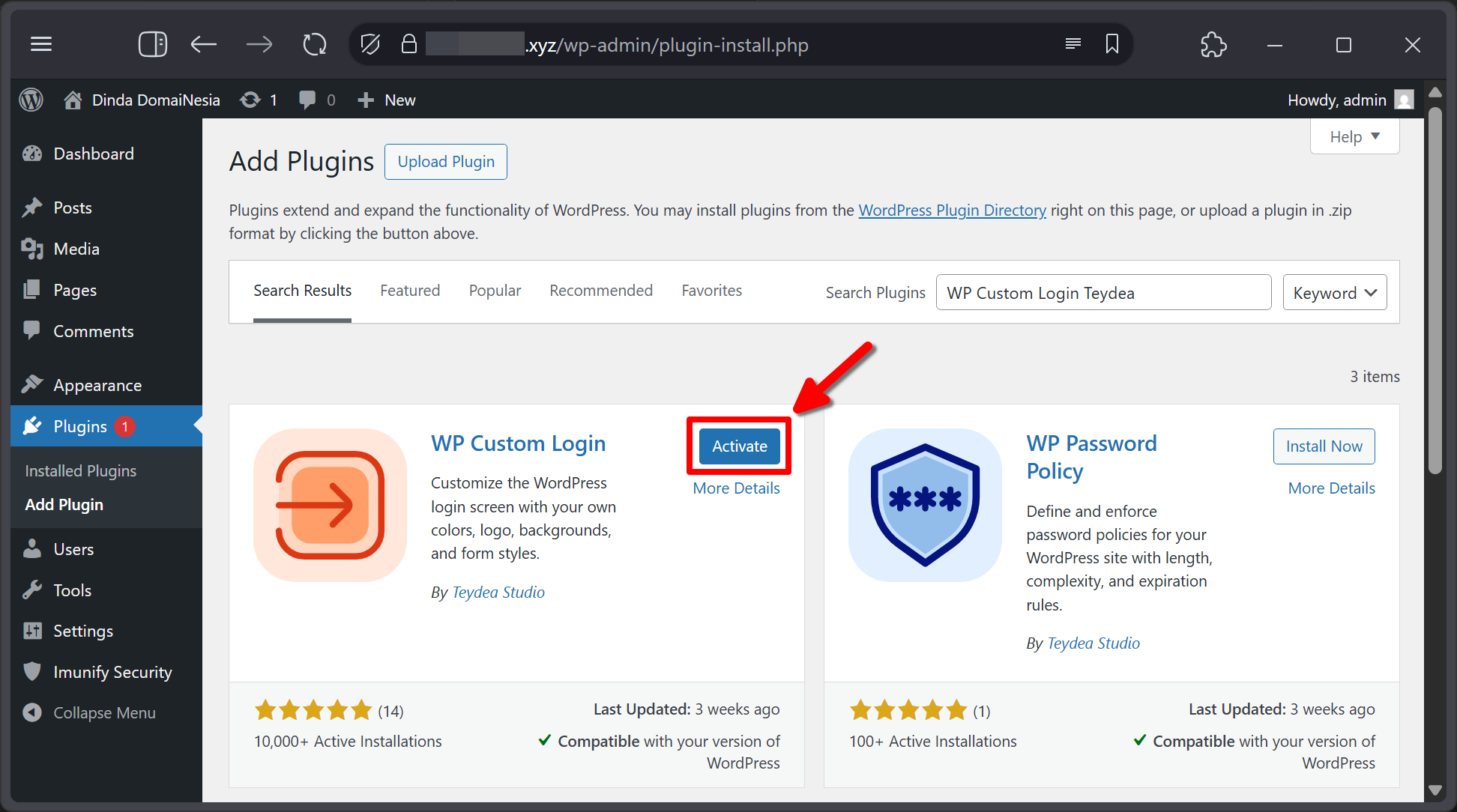The image size is (1457, 812).
Task: Install WP Password Policy now
Action: click(1324, 446)
